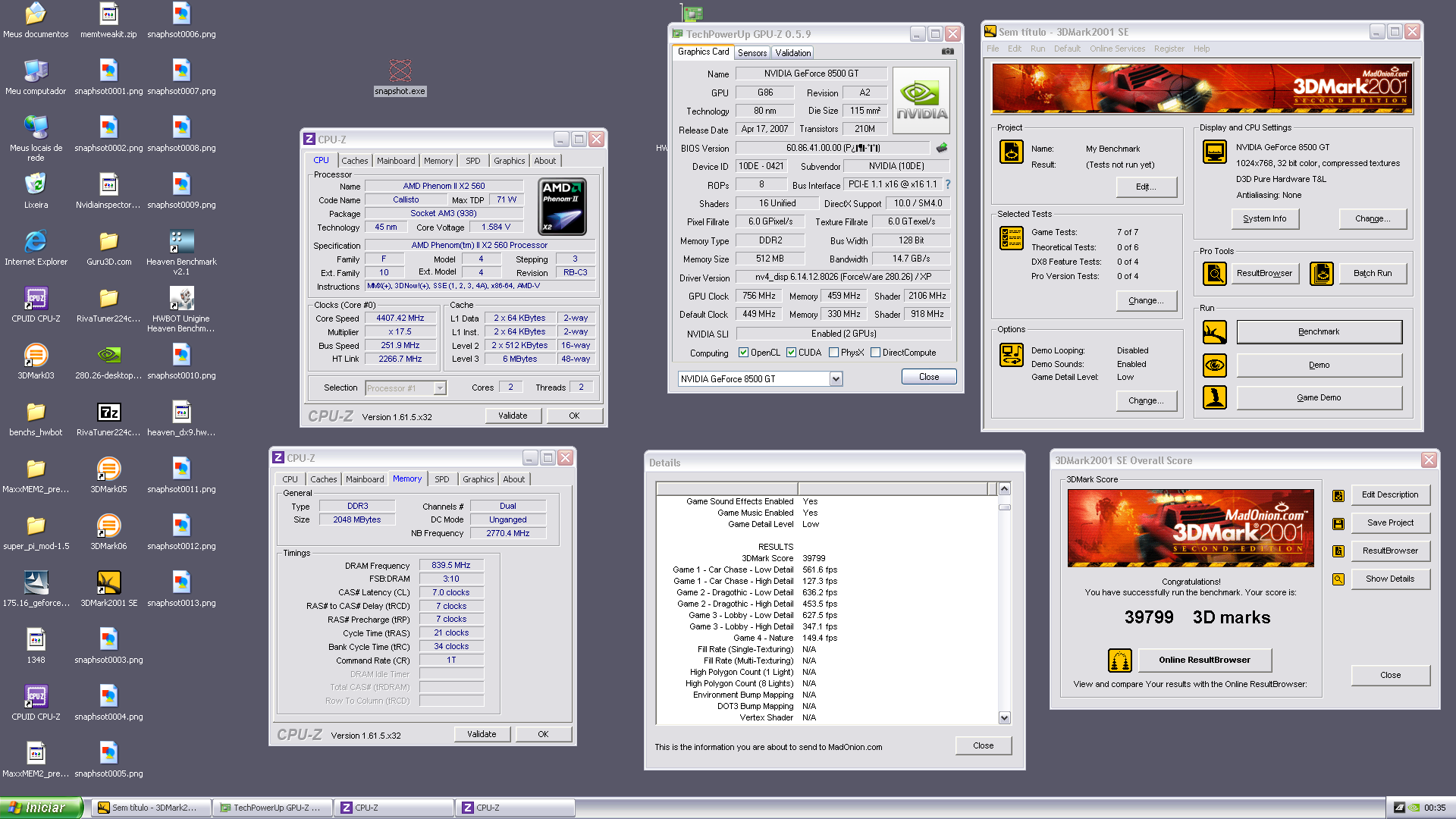Click the Details list scroll up arrow
Image resolution: width=1456 pixels, height=819 pixels.
tap(1004, 489)
